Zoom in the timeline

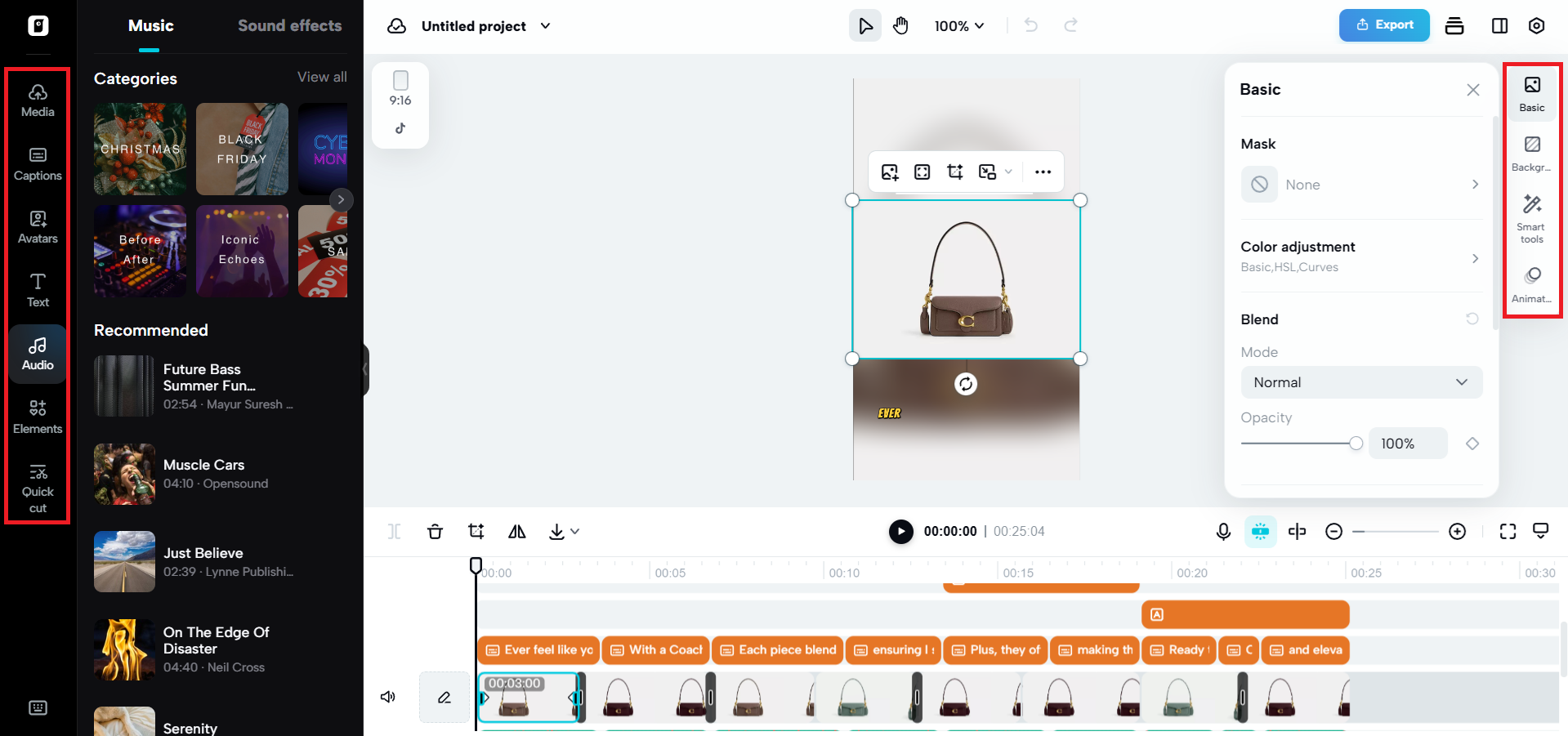tap(1457, 532)
